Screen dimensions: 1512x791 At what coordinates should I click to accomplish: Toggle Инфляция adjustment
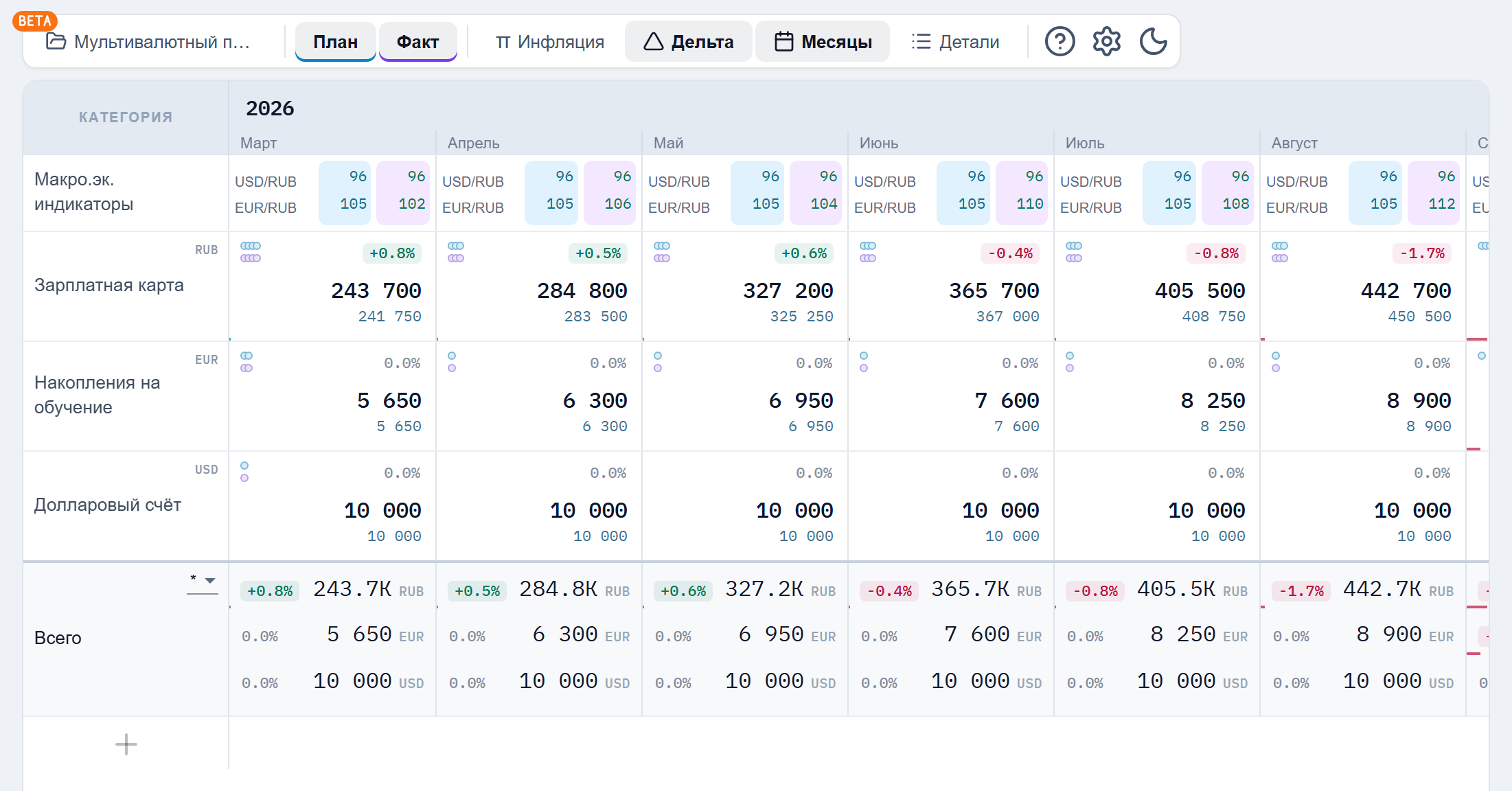549,42
